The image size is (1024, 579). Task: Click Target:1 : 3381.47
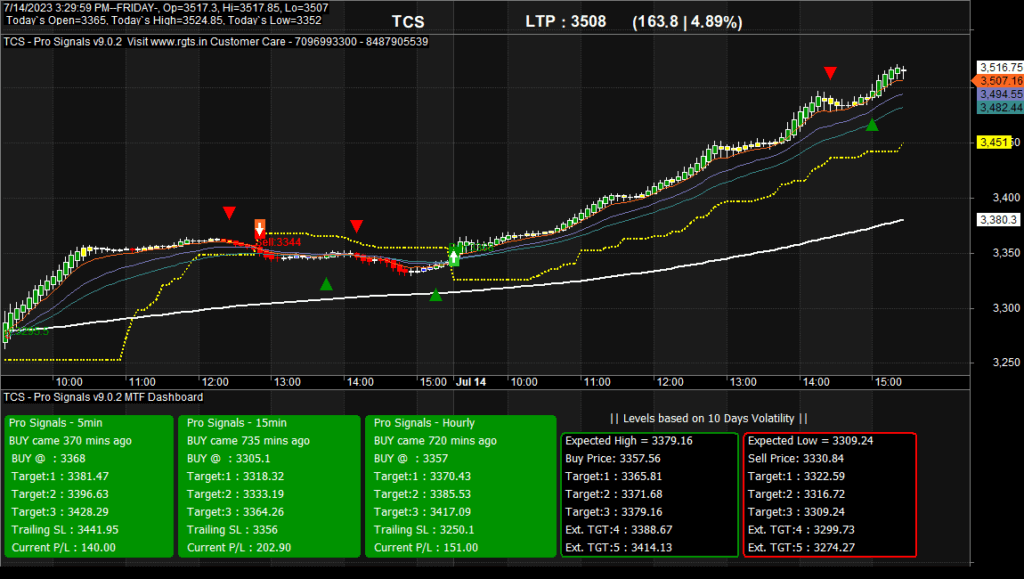(x=60, y=477)
